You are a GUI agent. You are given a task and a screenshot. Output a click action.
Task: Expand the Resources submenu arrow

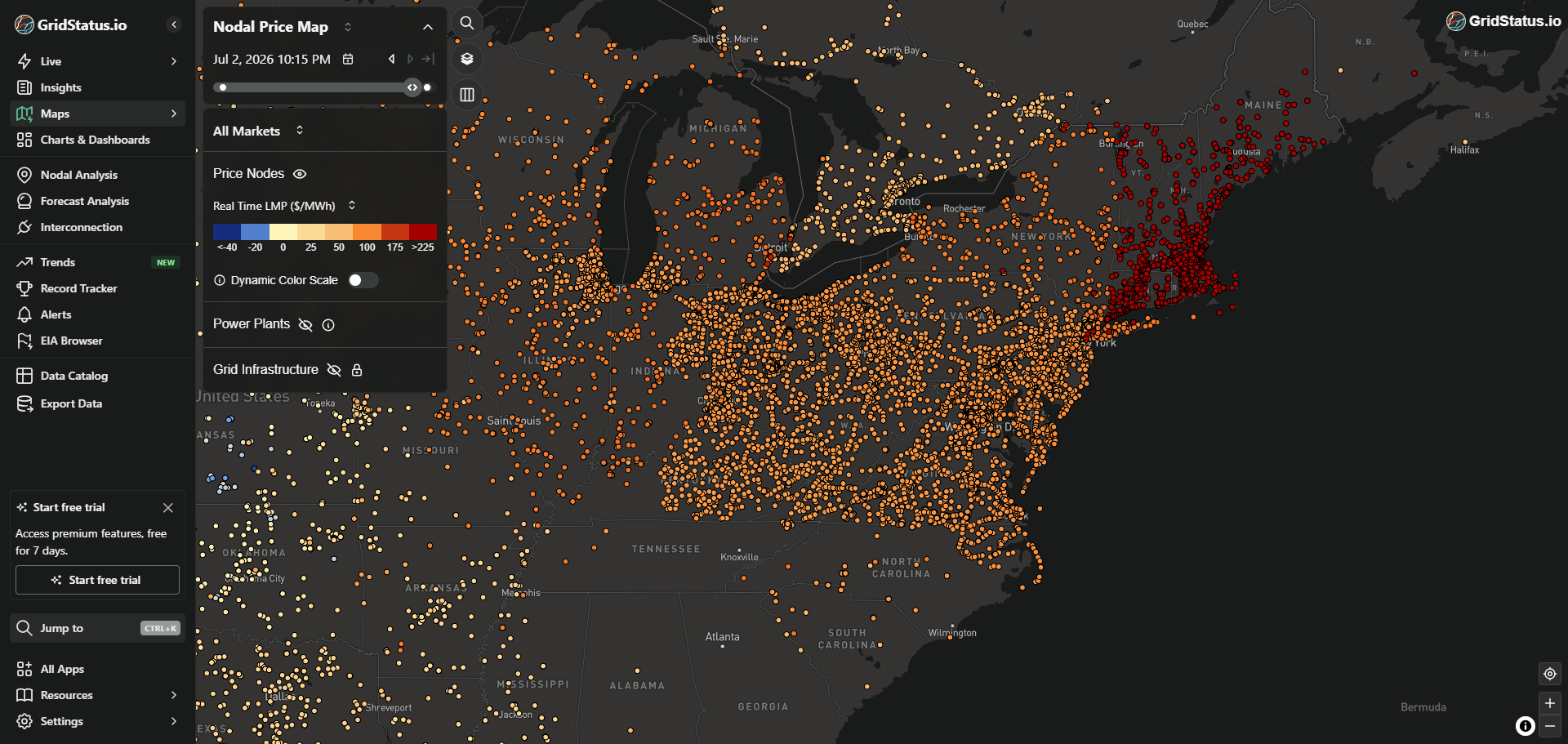pyautogui.click(x=174, y=695)
